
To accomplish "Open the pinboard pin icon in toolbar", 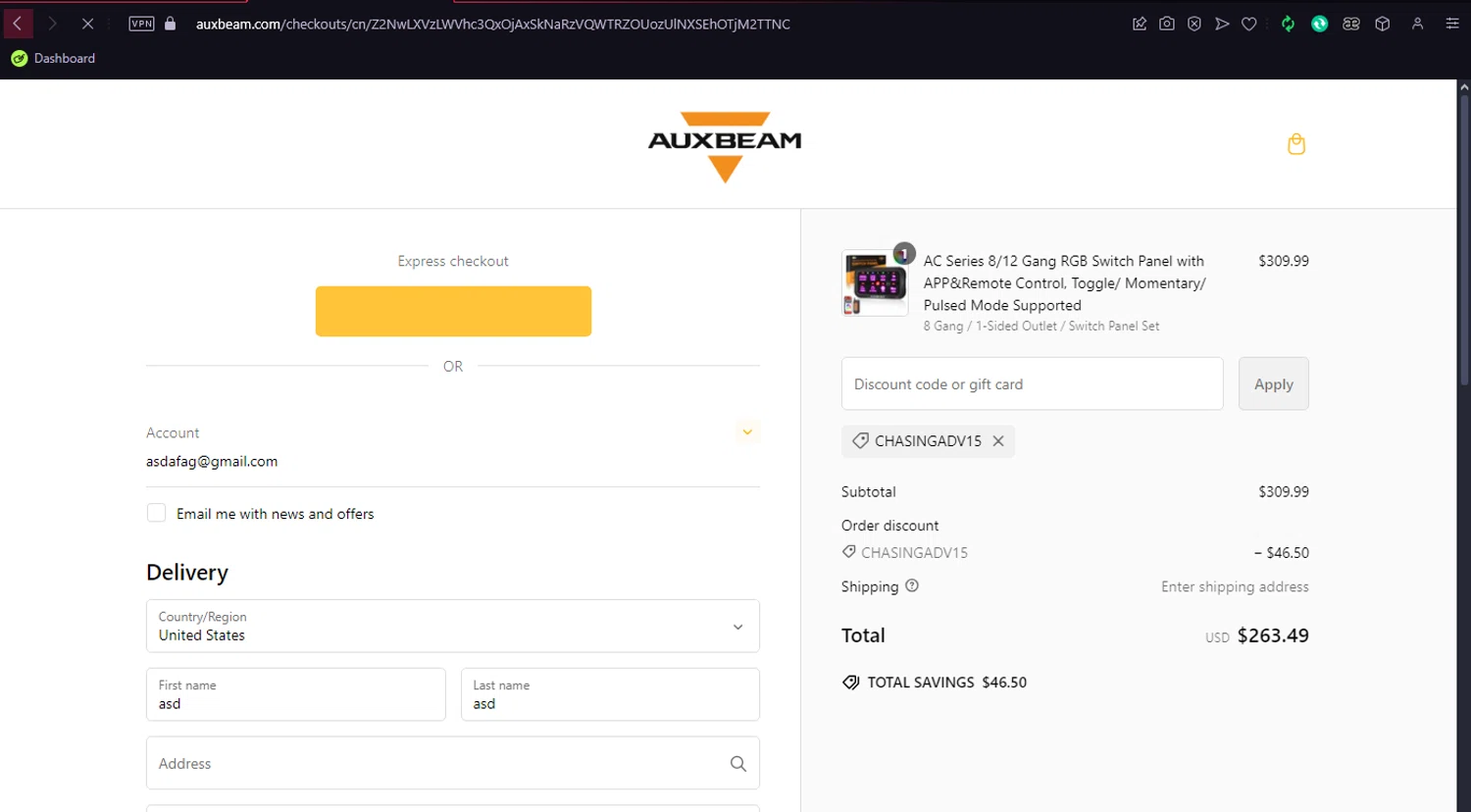I will pyautogui.click(x=1140, y=24).
